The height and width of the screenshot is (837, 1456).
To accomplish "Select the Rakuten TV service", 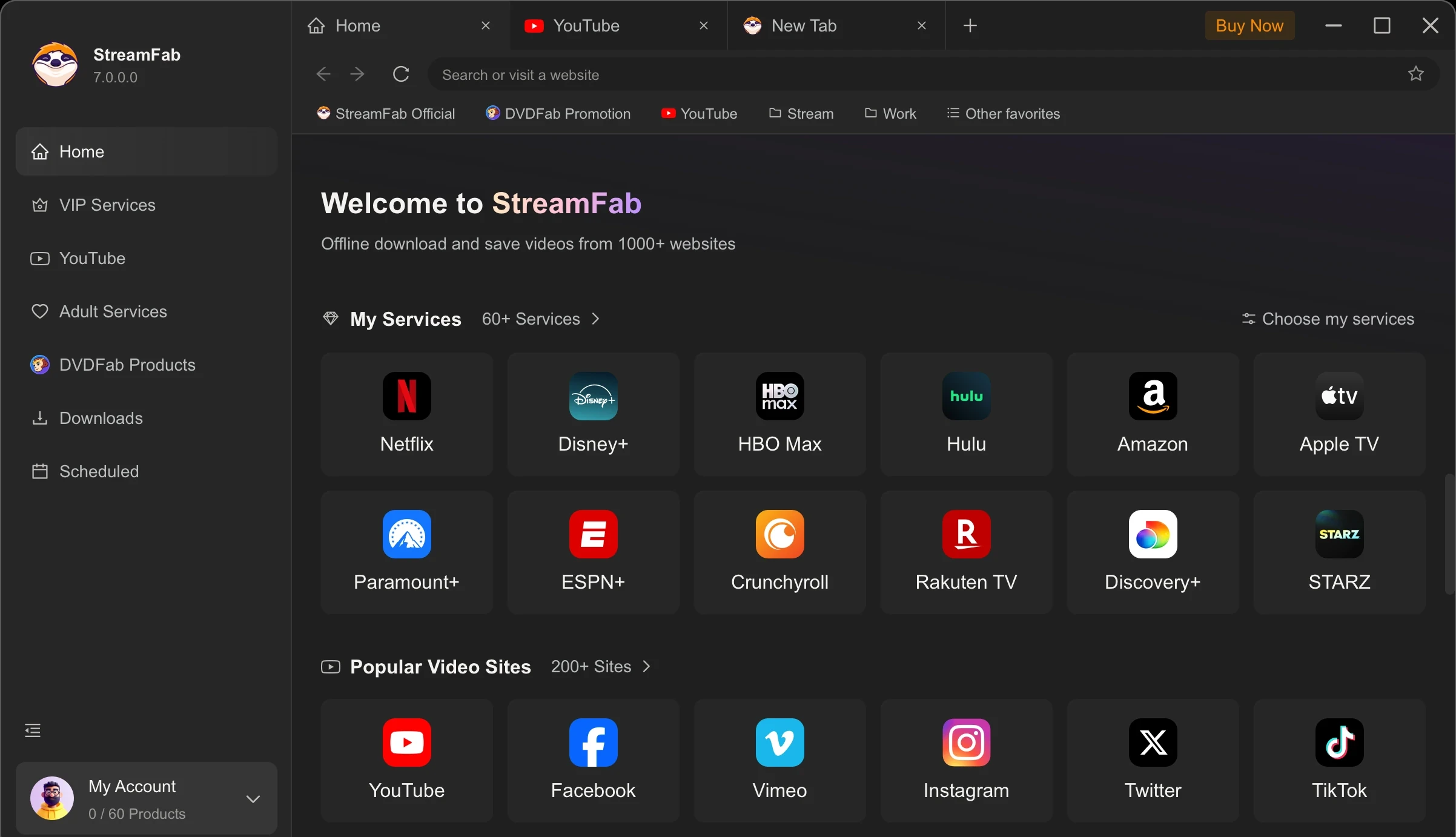I will [966, 552].
